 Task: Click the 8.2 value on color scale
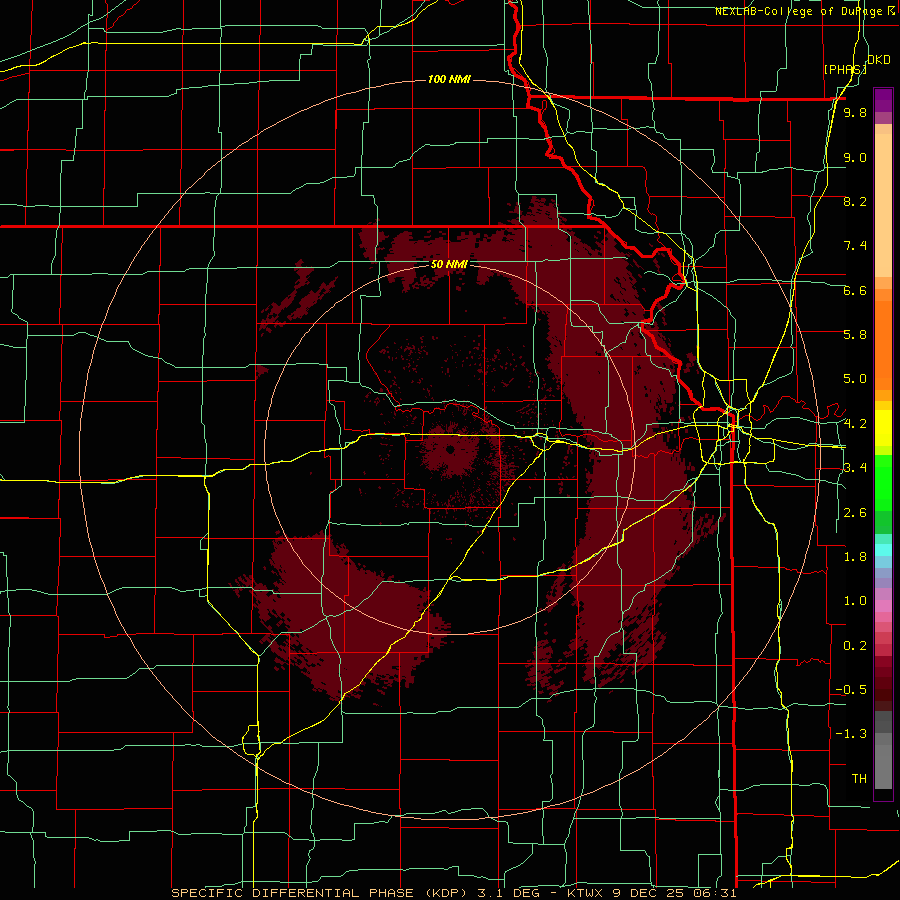[855, 201]
